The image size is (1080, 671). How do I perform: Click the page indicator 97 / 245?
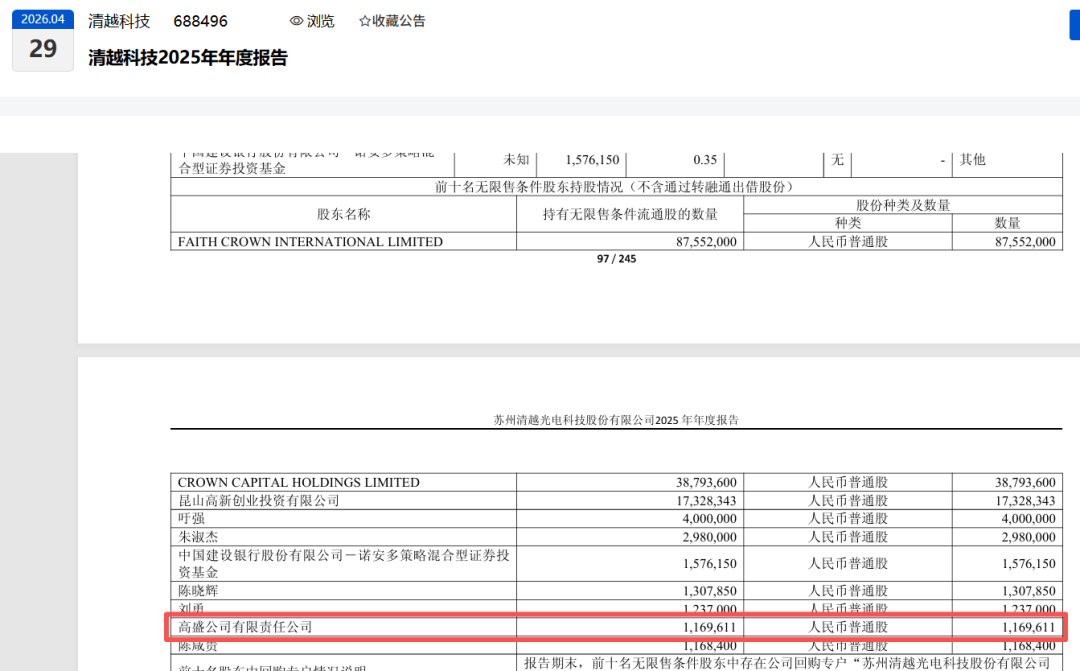(x=616, y=259)
